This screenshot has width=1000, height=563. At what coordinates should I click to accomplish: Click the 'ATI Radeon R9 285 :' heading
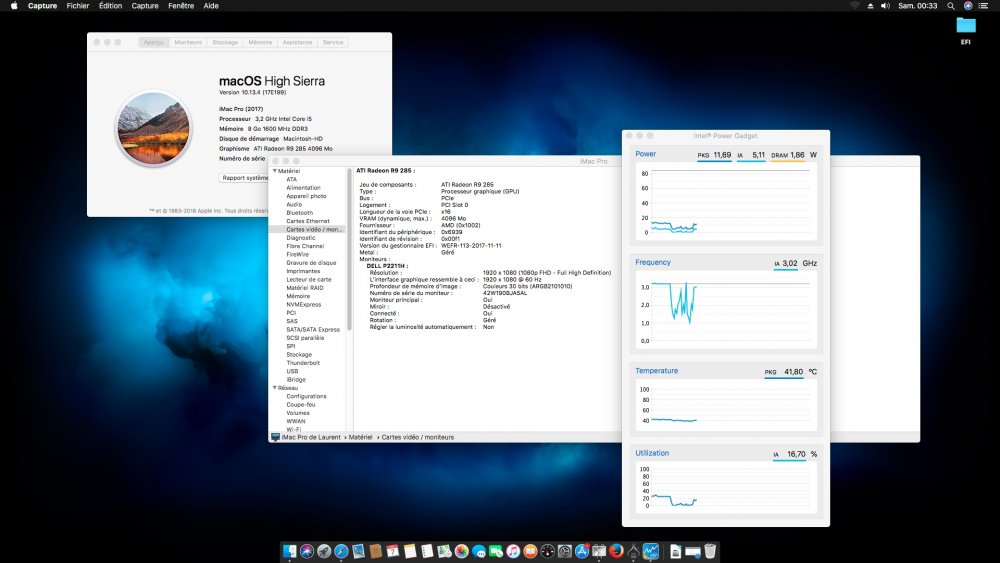[385, 171]
